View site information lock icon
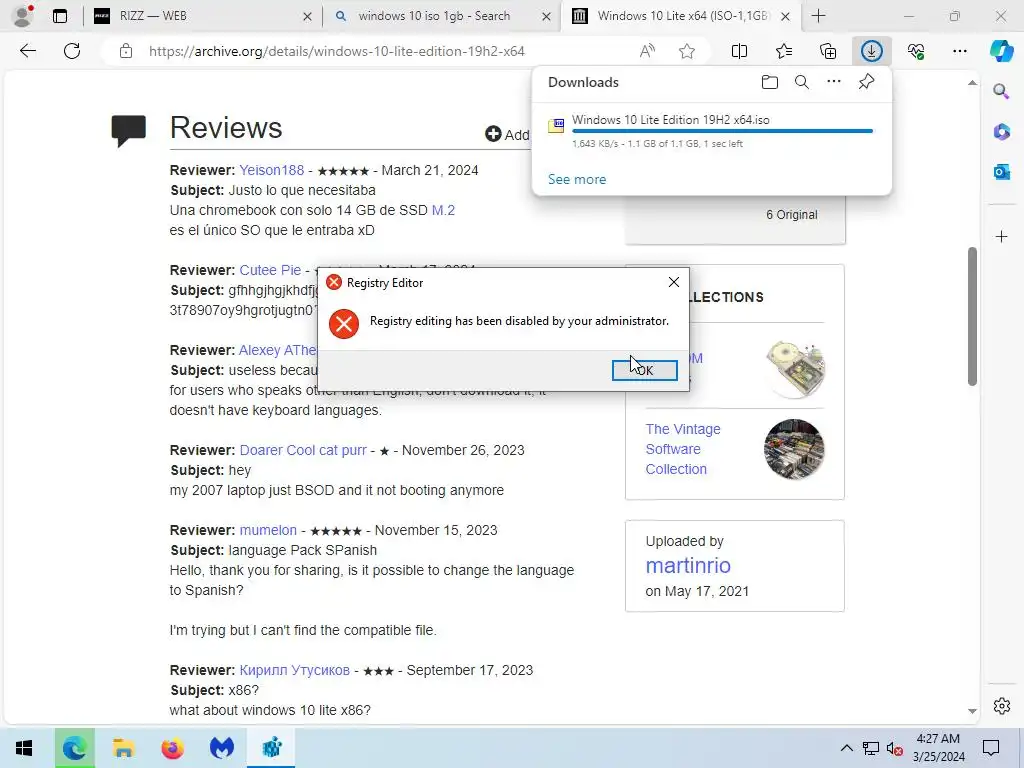Screen dimensions: 1024x768 pyautogui.click(x=126, y=51)
